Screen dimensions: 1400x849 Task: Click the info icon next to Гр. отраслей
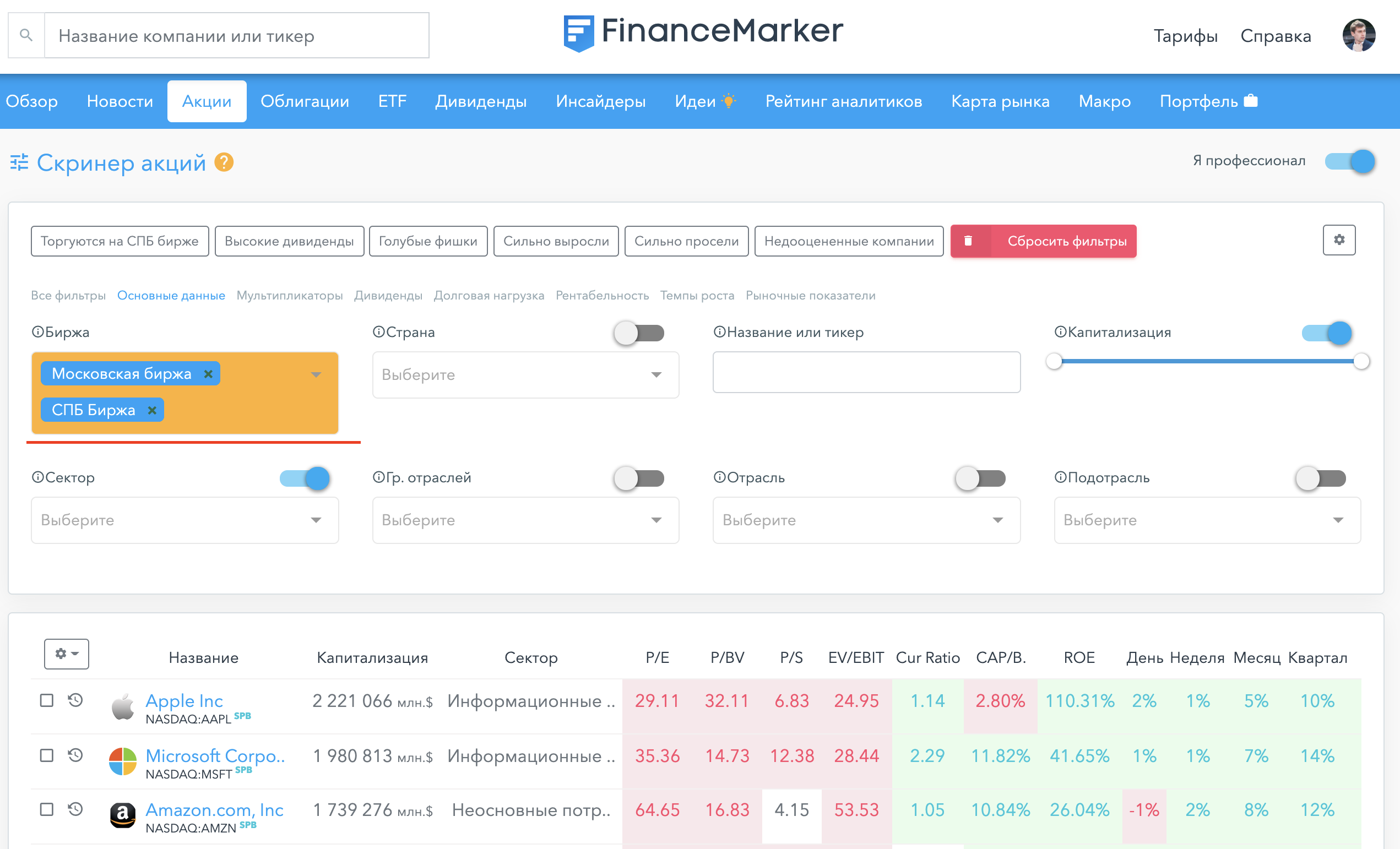(x=378, y=477)
